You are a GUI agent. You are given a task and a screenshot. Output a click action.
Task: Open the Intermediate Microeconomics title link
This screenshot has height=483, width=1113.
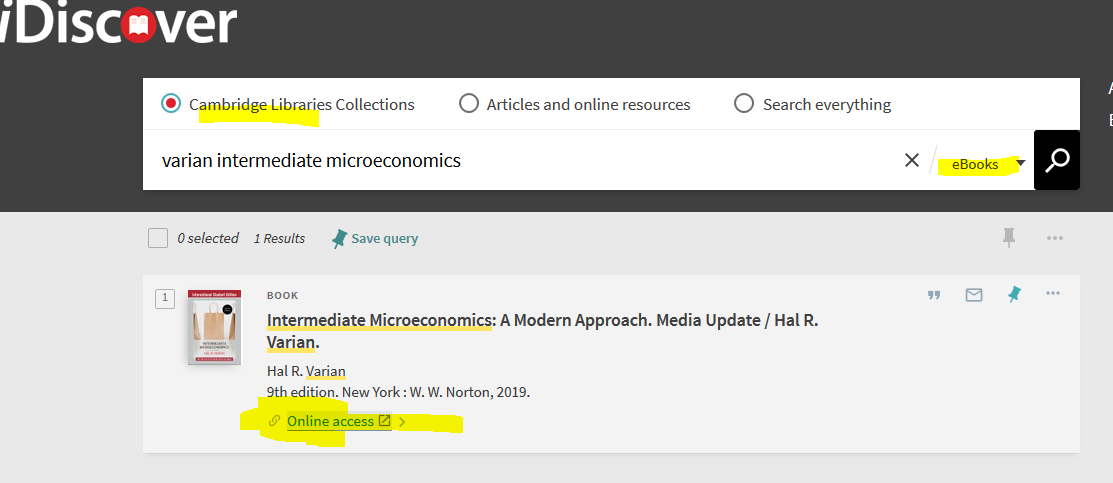click(542, 331)
